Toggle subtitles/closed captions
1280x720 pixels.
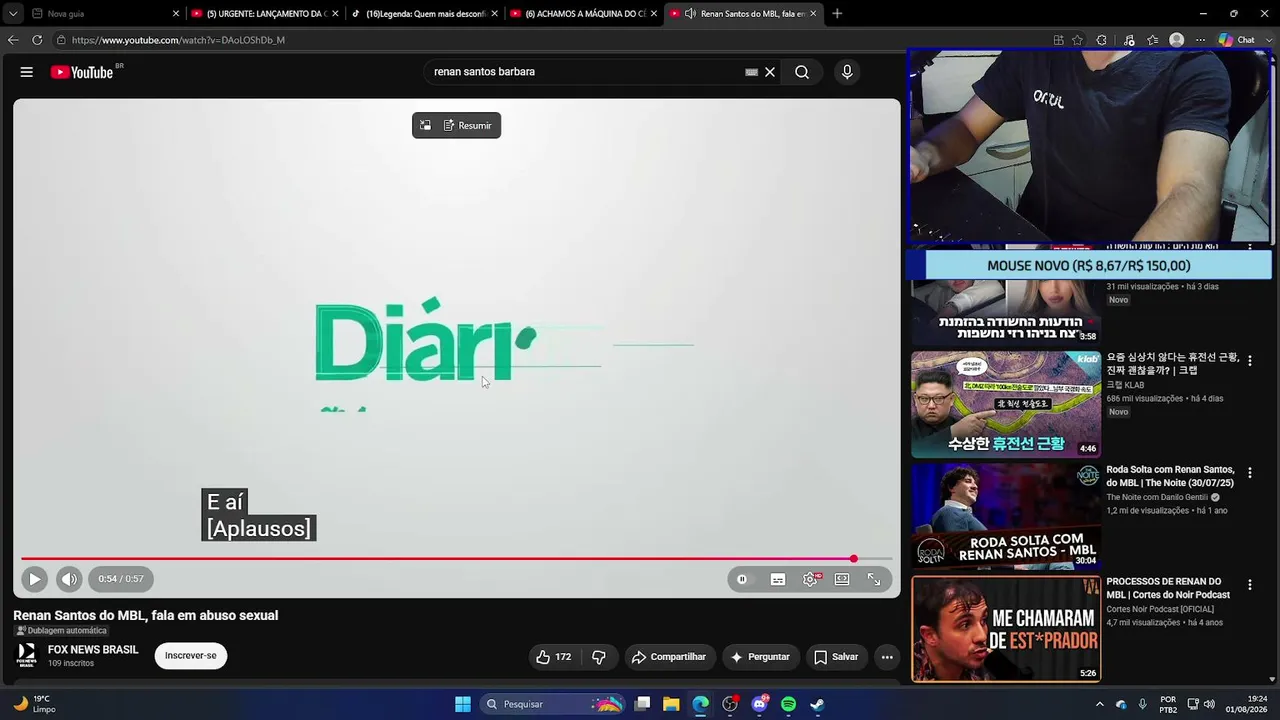coord(778,579)
